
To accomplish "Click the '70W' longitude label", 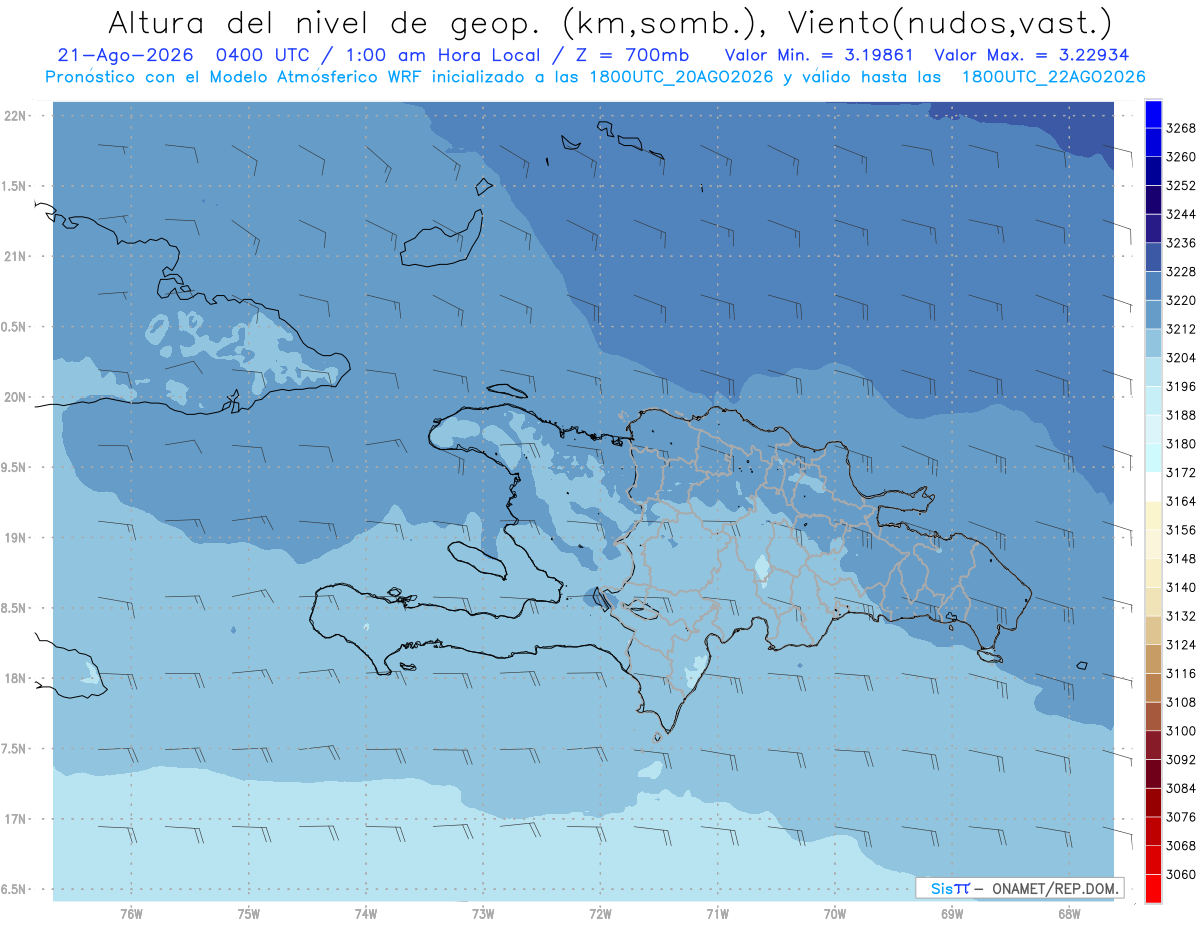I will pyautogui.click(x=834, y=913).
